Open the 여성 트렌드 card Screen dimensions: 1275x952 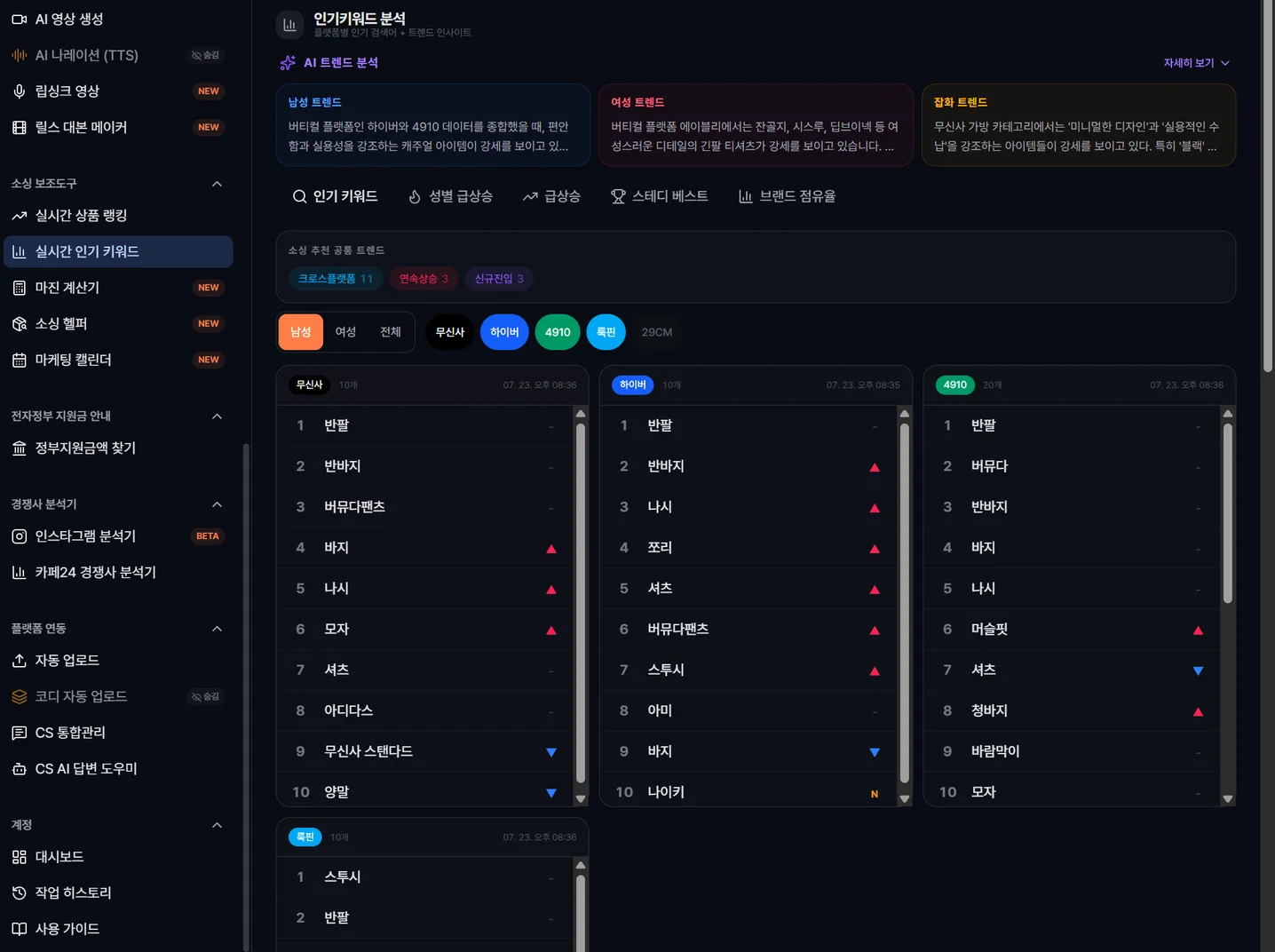coord(756,125)
